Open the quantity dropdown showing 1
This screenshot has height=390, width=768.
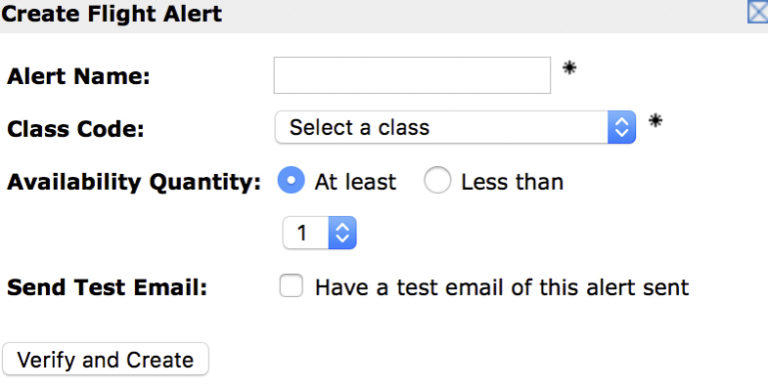pos(320,233)
